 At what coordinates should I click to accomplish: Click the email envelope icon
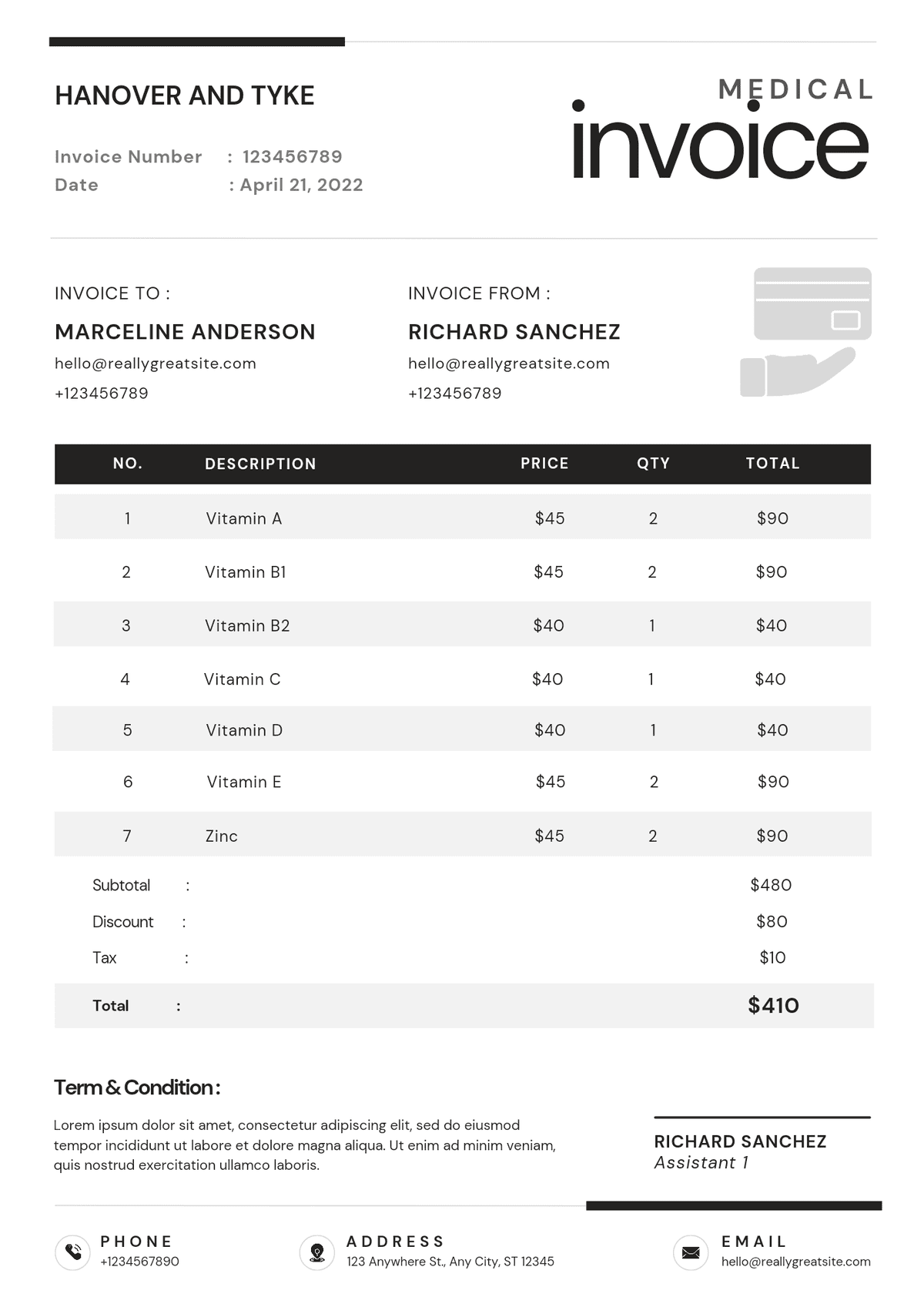click(x=691, y=1252)
